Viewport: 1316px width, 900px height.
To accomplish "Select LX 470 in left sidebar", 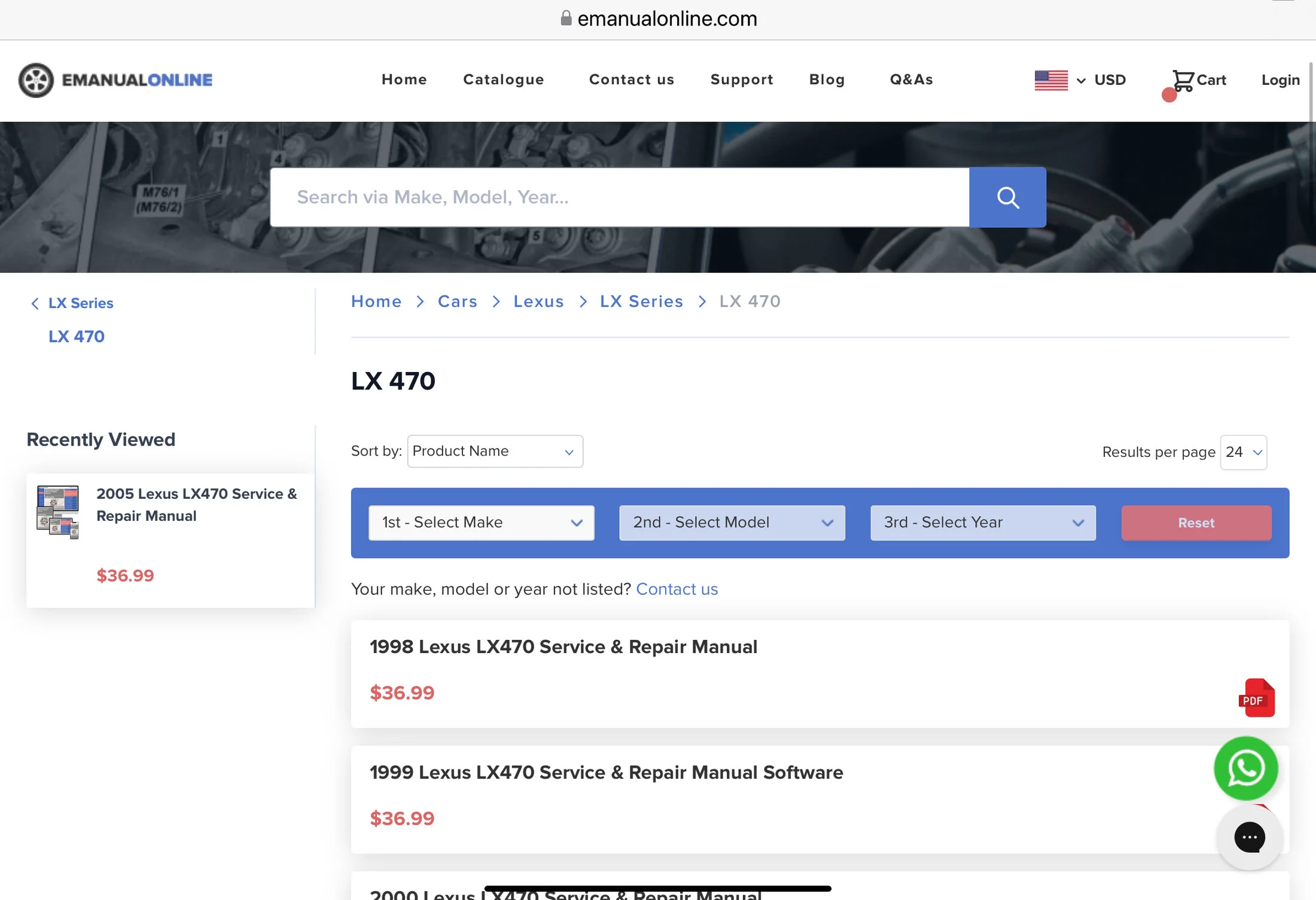I will (77, 337).
